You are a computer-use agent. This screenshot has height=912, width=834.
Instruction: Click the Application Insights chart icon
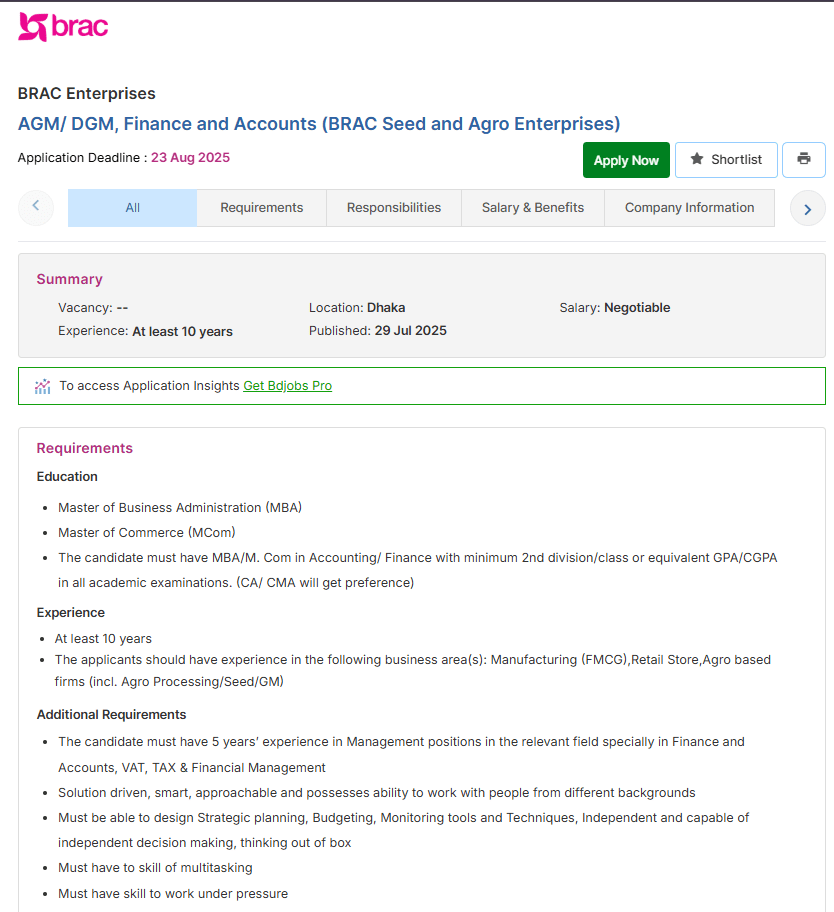[42, 386]
